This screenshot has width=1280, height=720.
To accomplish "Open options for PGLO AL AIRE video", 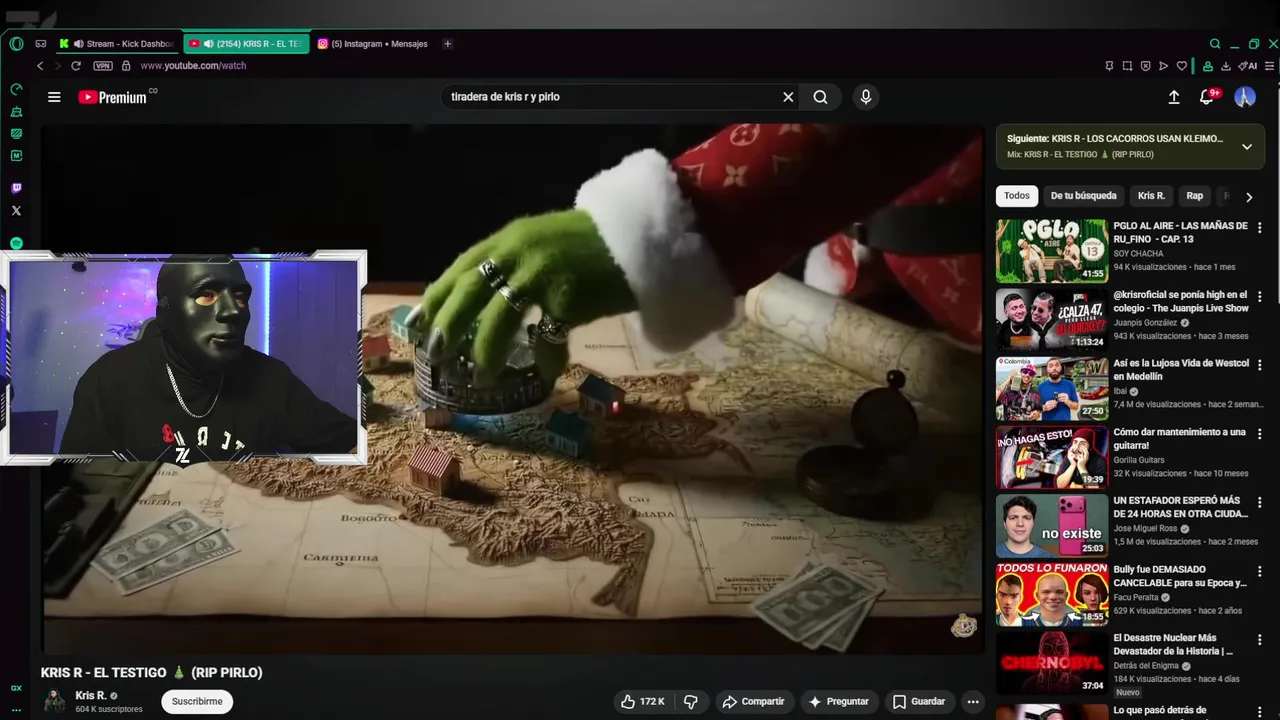I will pos(1260,228).
